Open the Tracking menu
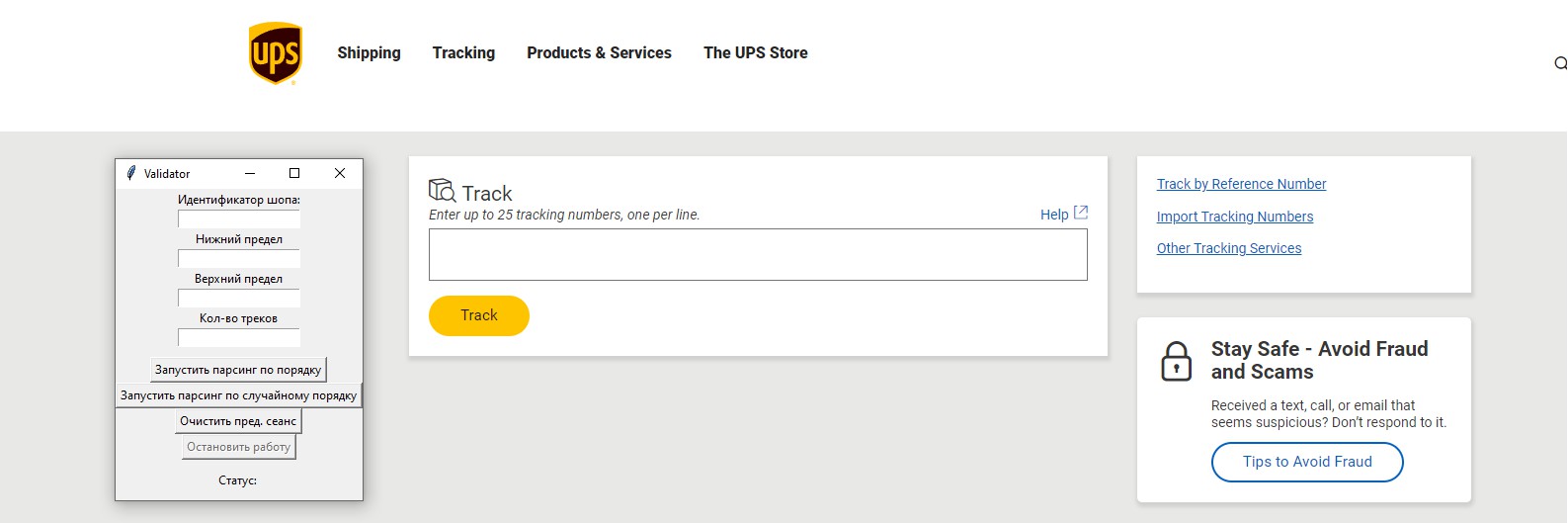Screen dimensions: 1568x523 (463, 53)
